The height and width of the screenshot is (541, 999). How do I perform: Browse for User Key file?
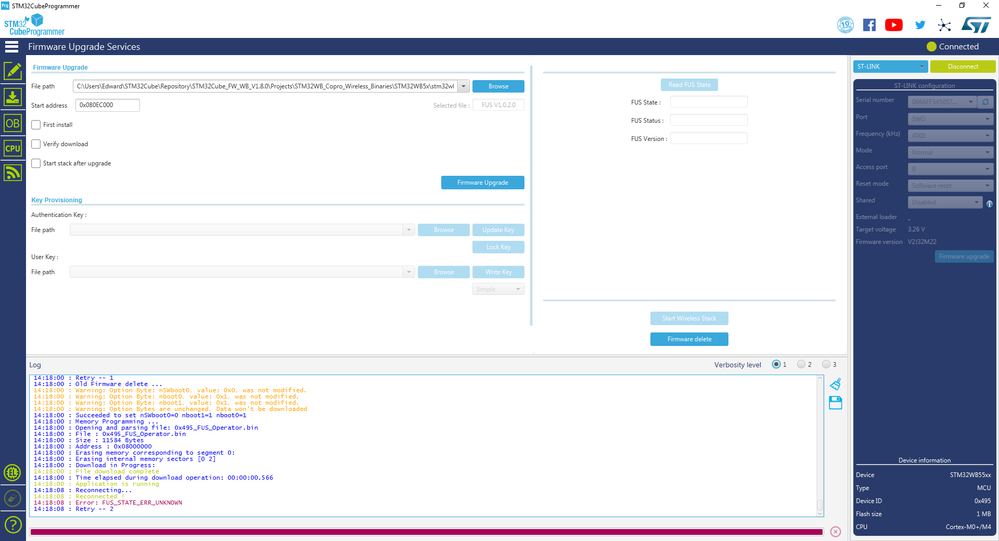point(443,272)
